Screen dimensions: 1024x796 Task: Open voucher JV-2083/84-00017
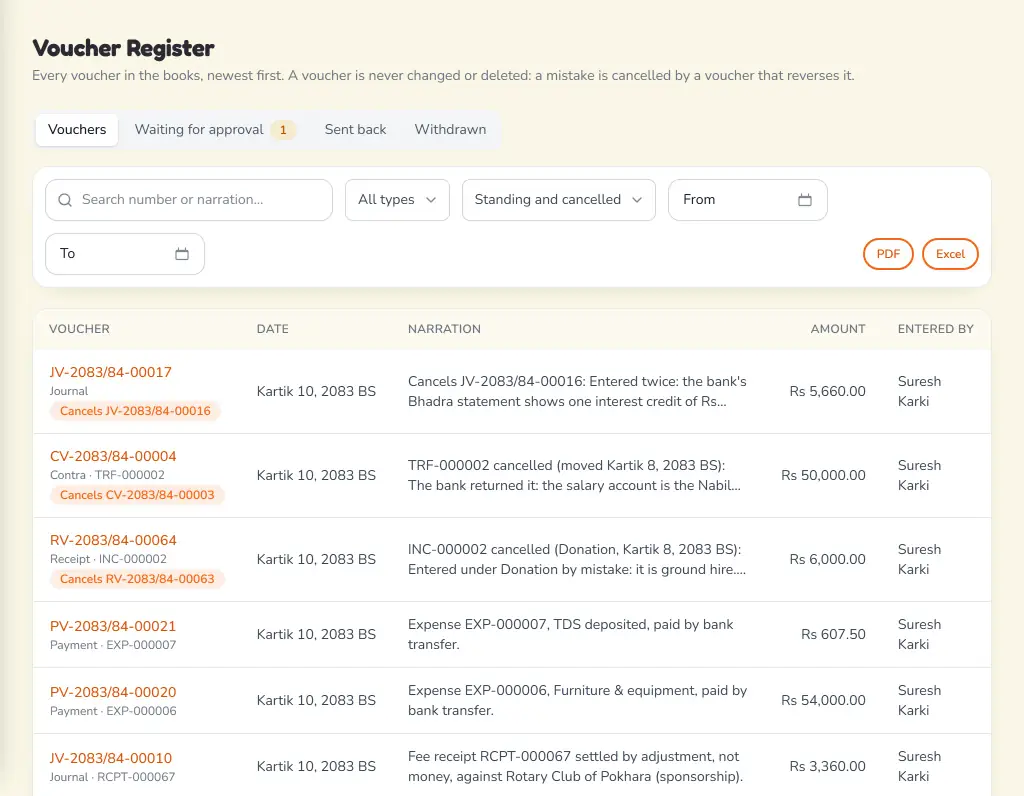pyautogui.click(x=110, y=372)
